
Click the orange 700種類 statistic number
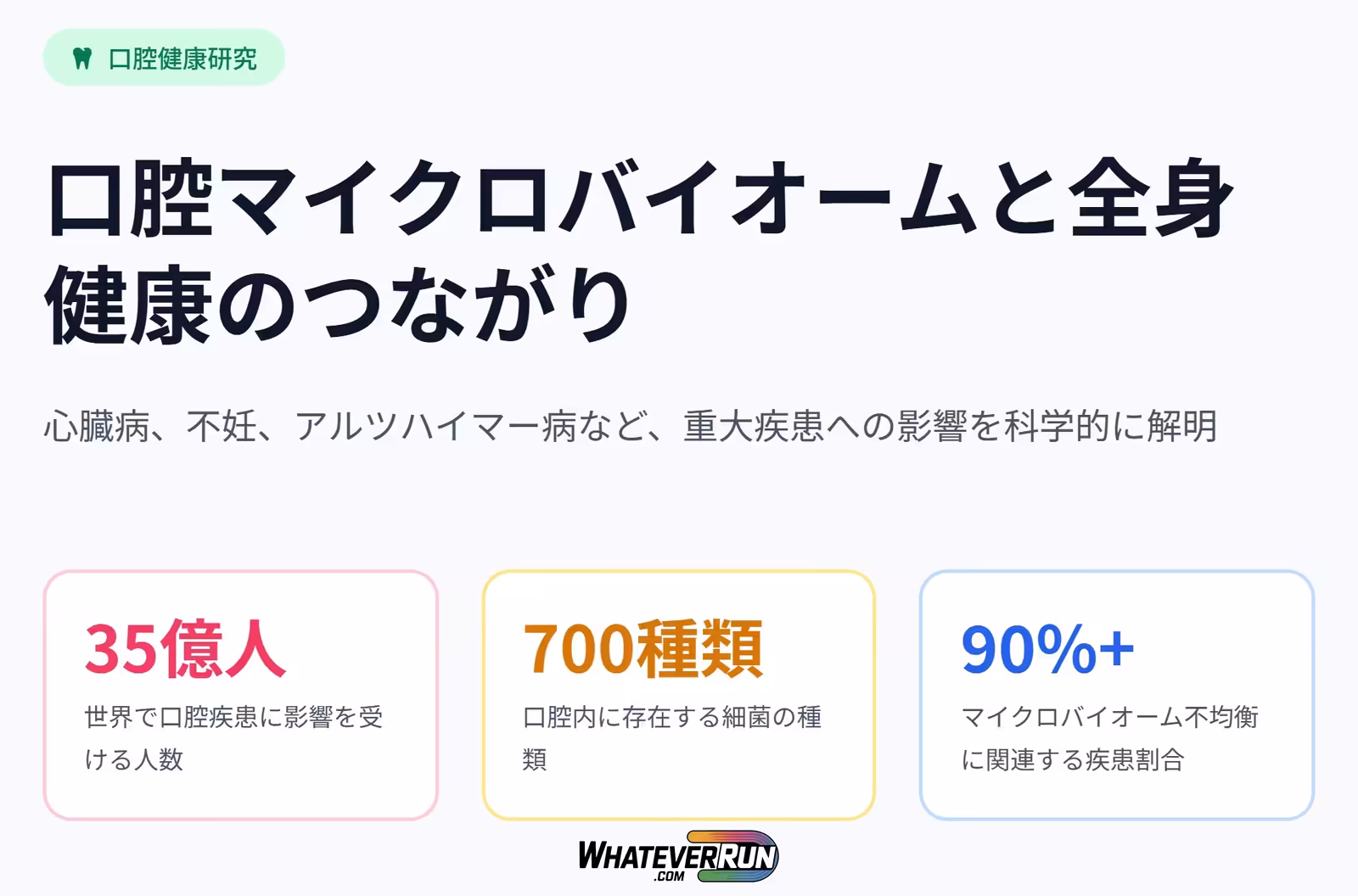point(643,649)
